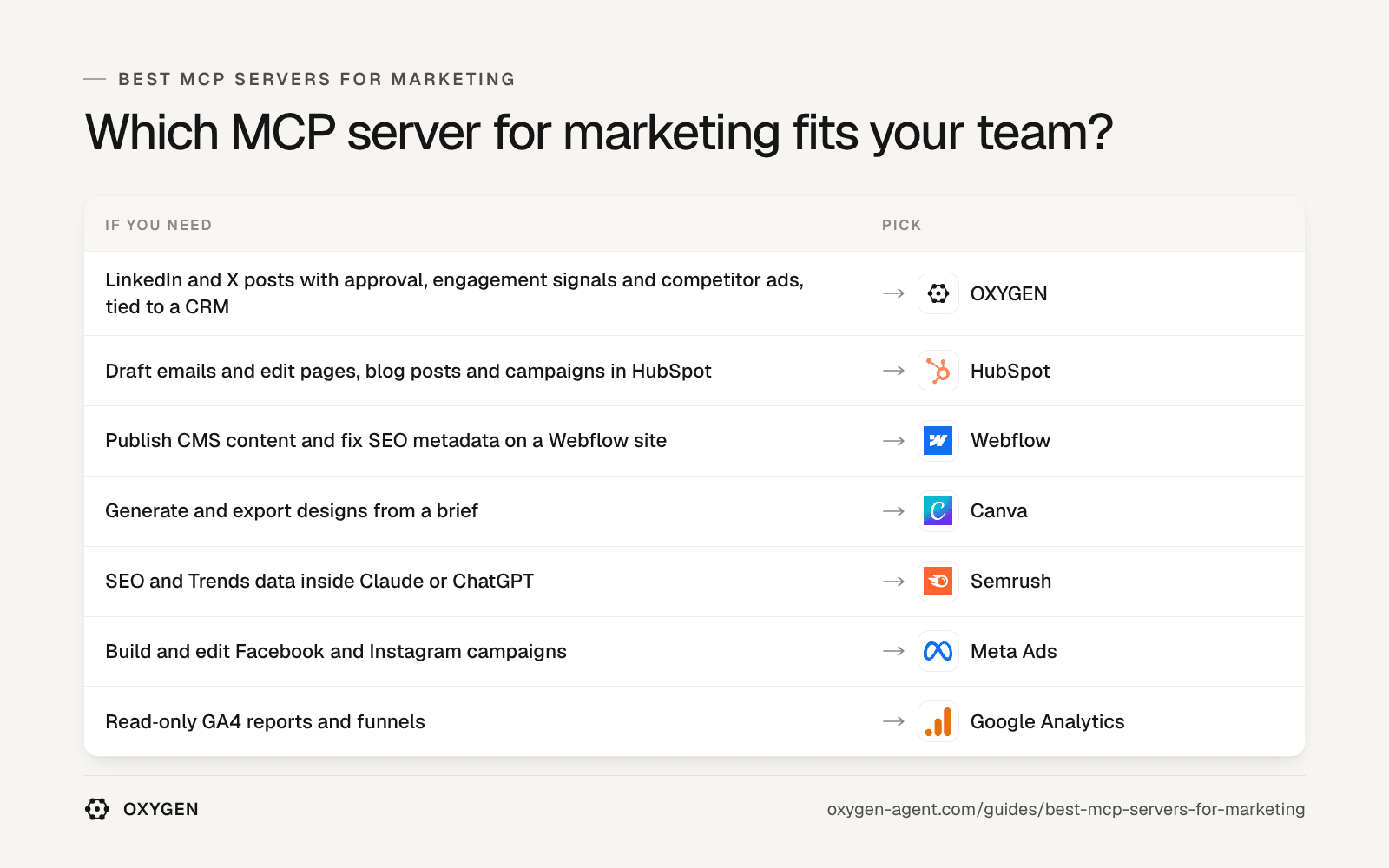This screenshot has width=1389, height=868.
Task: Click the 'PICK' column header
Action: point(902,225)
